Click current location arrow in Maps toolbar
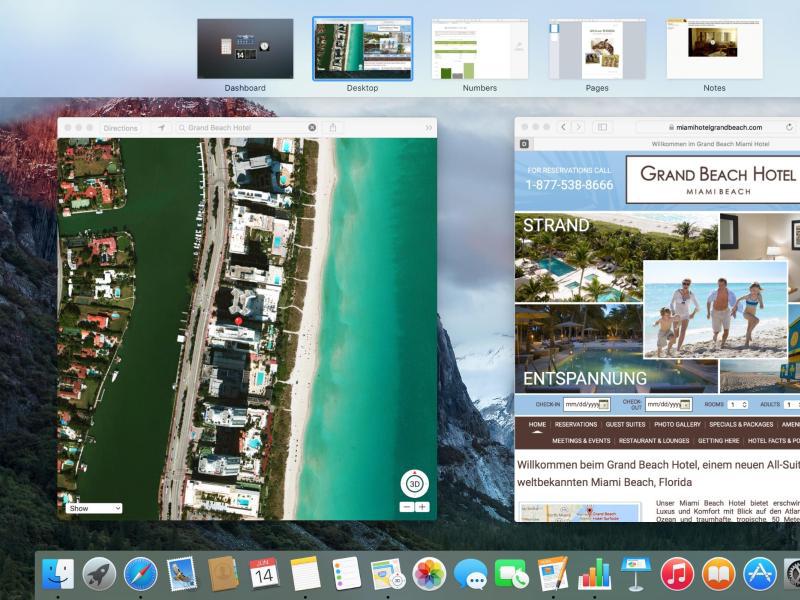 pyautogui.click(x=161, y=128)
